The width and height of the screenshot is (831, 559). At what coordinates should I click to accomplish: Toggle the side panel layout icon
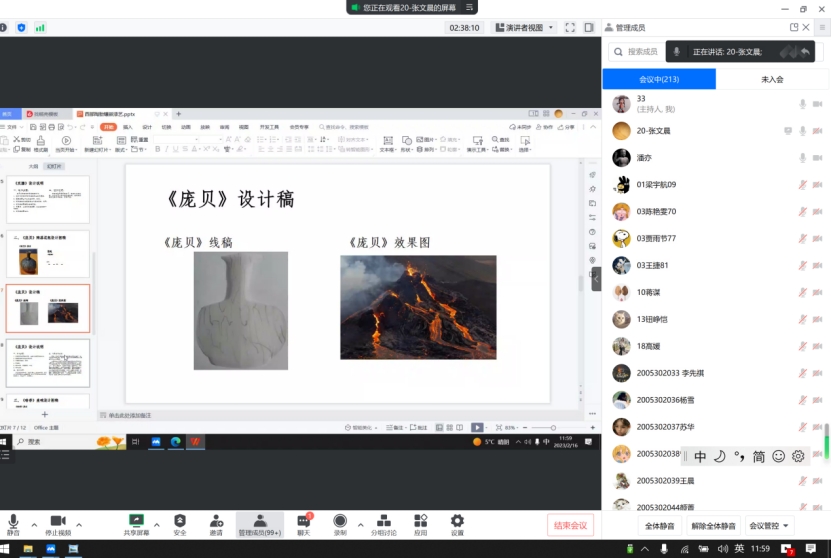[589, 28]
